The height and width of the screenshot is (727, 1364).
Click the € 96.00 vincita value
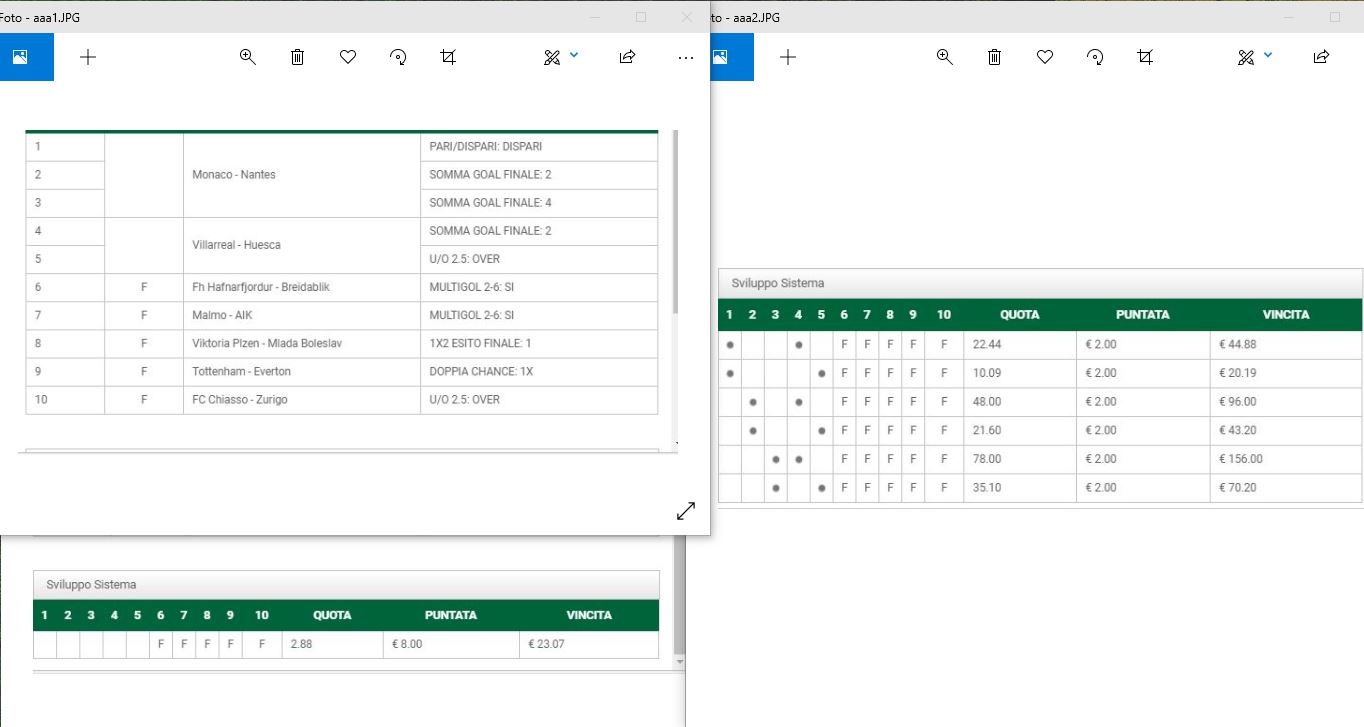[x=1238, y=402]
